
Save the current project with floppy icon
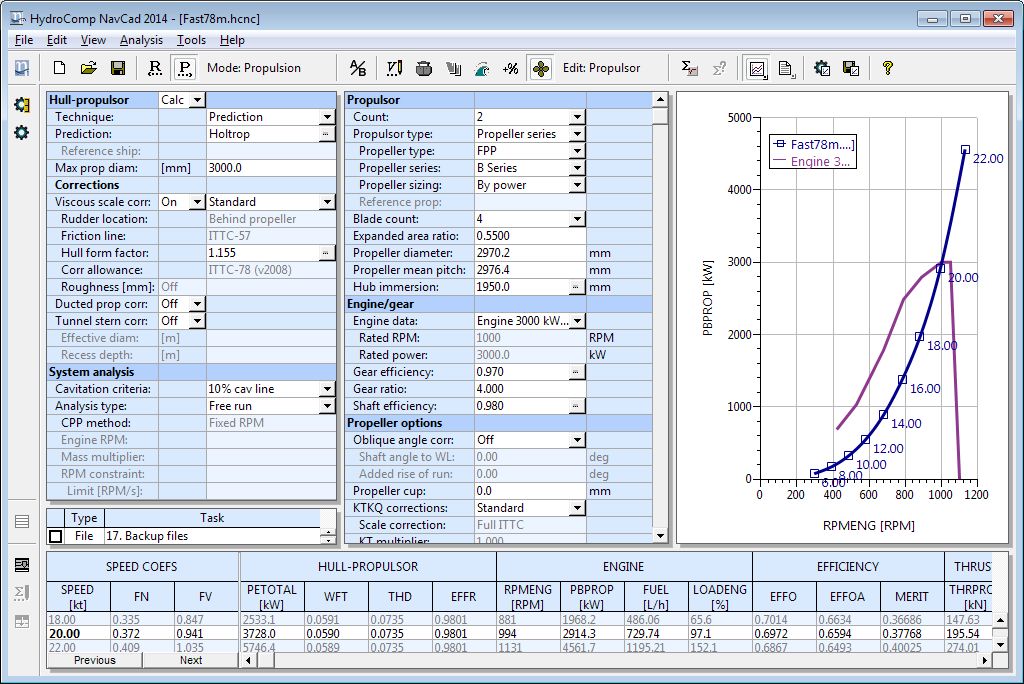pos(118,68)
